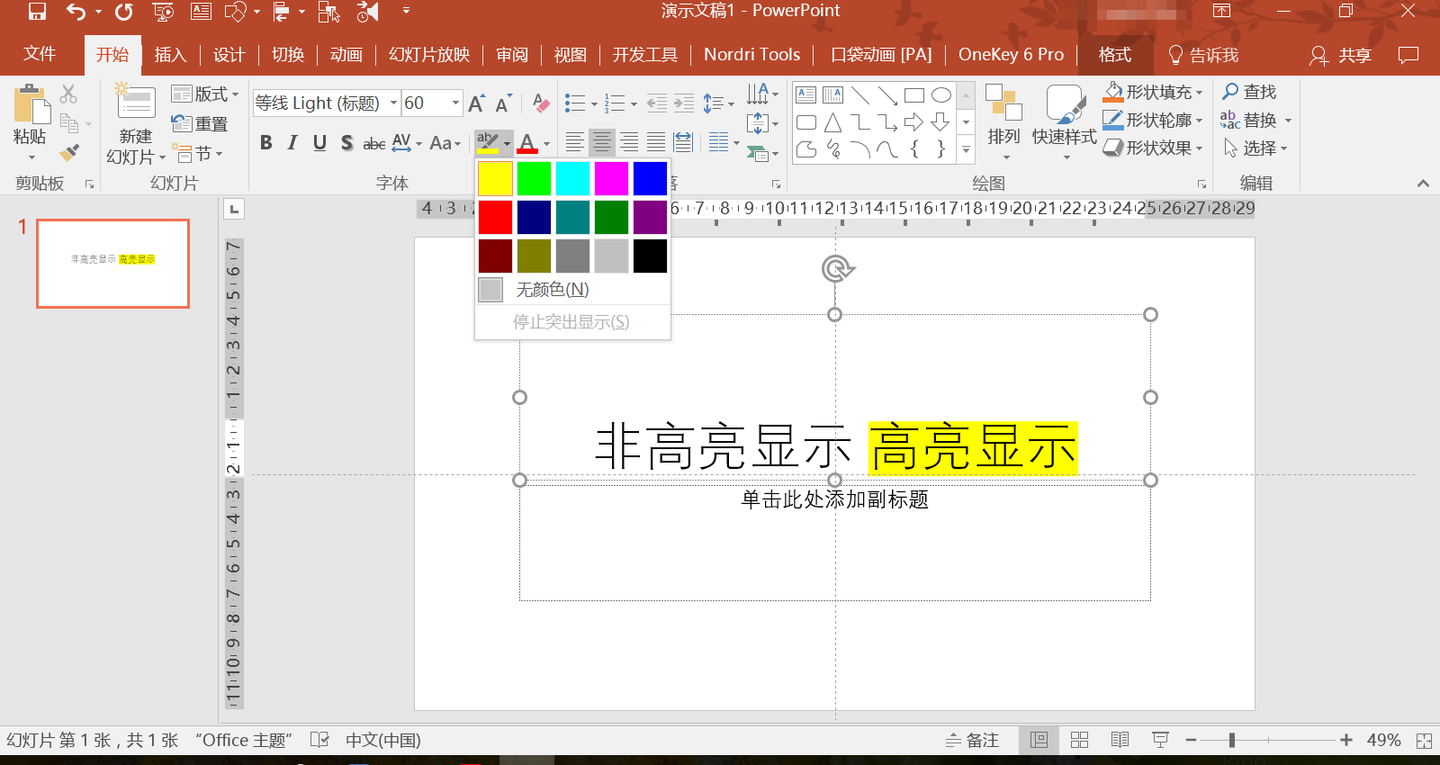The image size is (1440, 765).
Task: Select the oval shape in gallery
Action: [941, 96]
